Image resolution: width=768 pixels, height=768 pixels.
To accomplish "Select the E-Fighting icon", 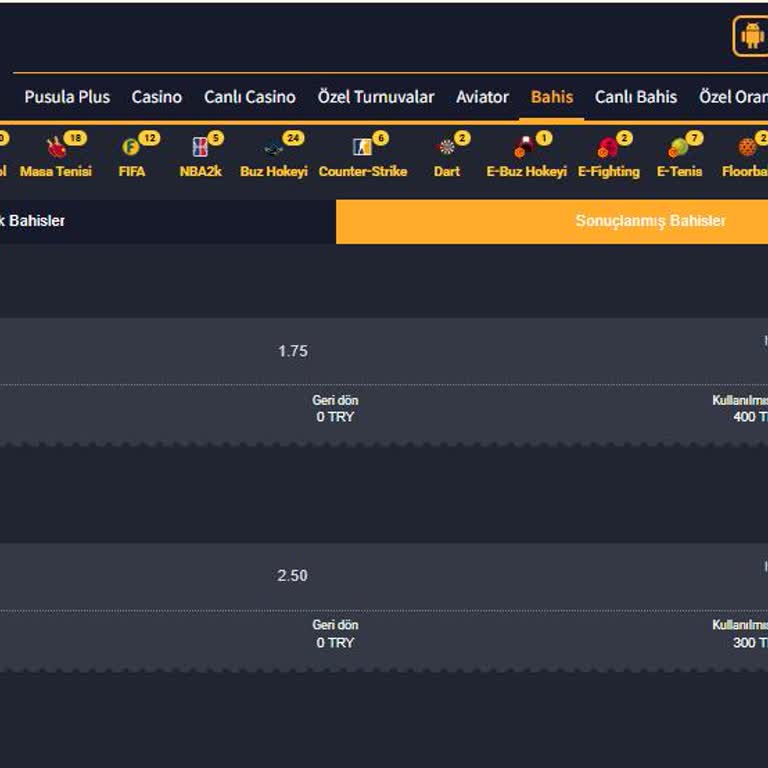I will tap(608, 149).
